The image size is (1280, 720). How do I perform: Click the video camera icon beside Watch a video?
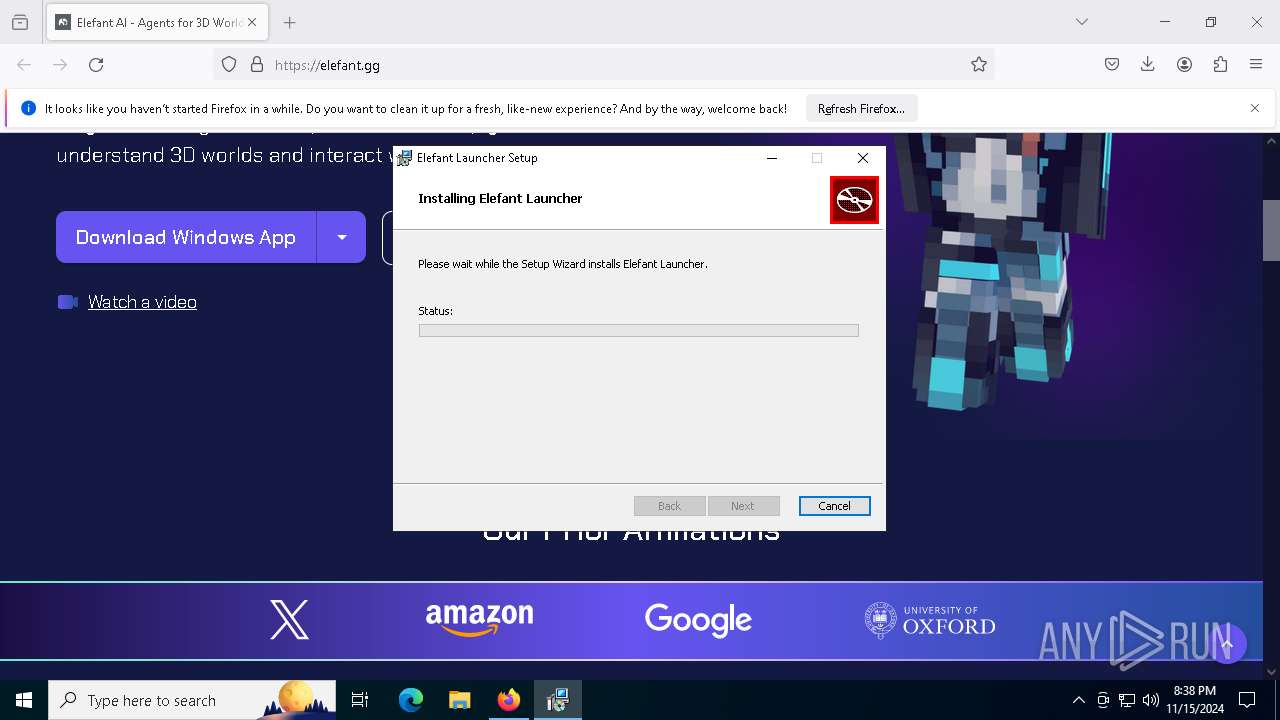(68, 302)
